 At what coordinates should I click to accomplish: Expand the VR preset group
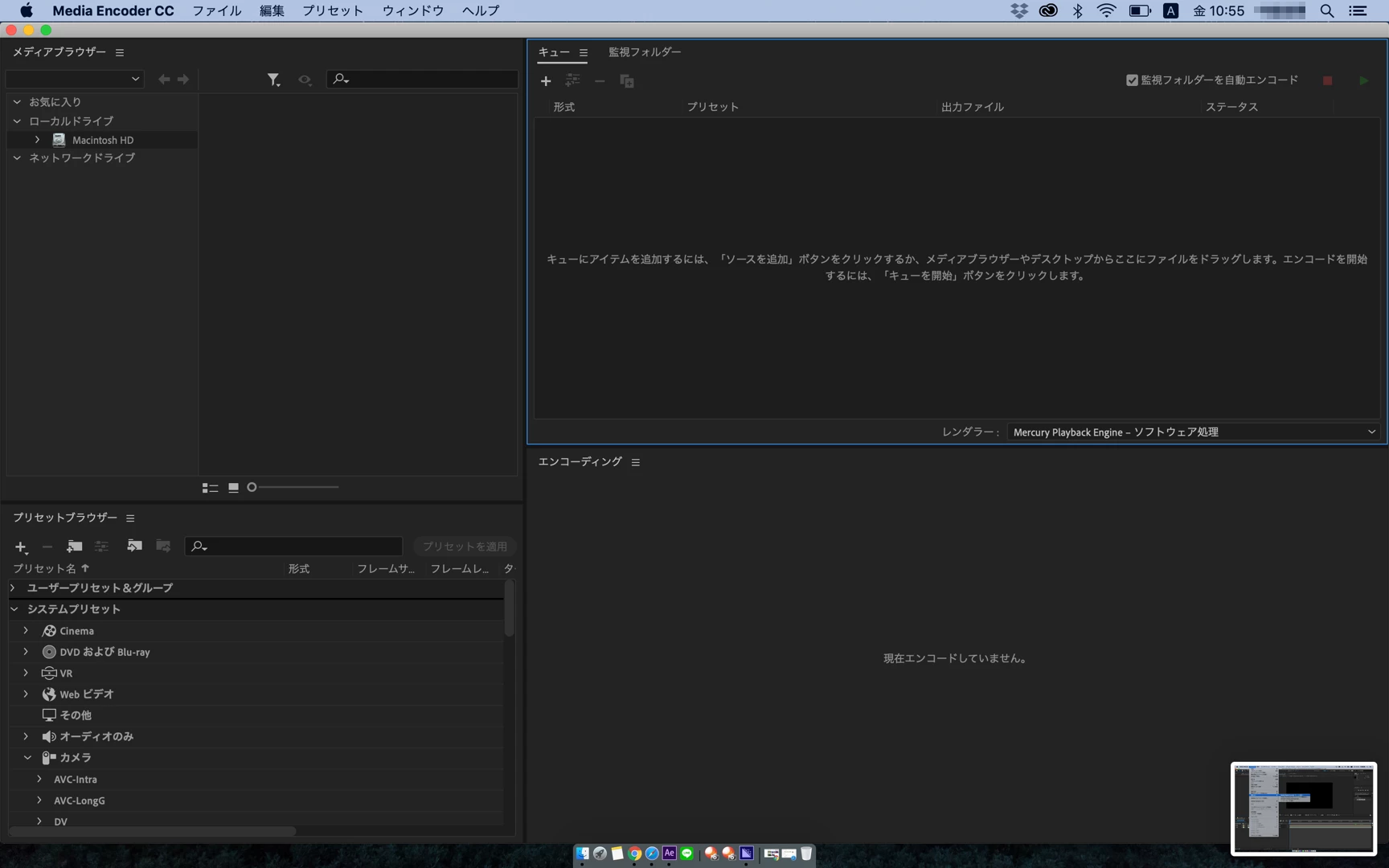26,673
